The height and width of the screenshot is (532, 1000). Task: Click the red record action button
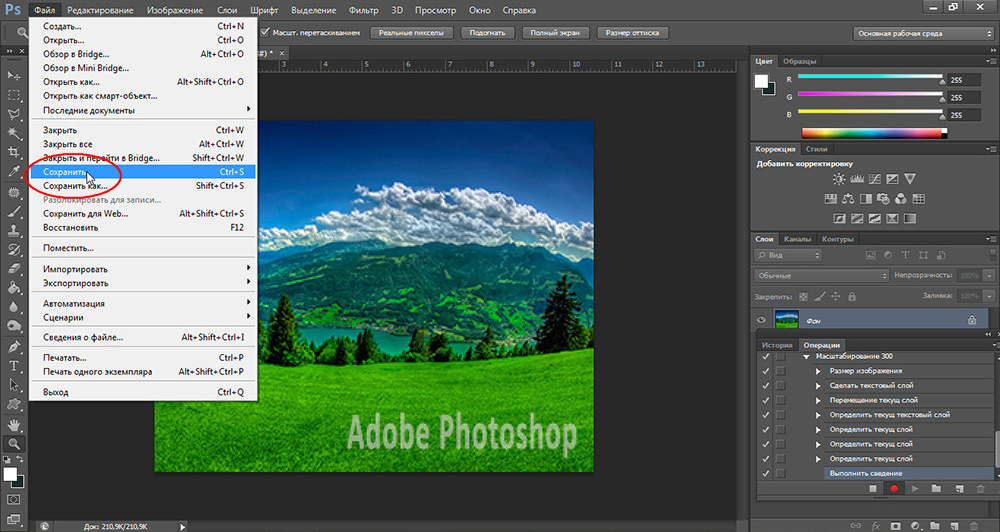pyautogui.click(x=894, y=489)
